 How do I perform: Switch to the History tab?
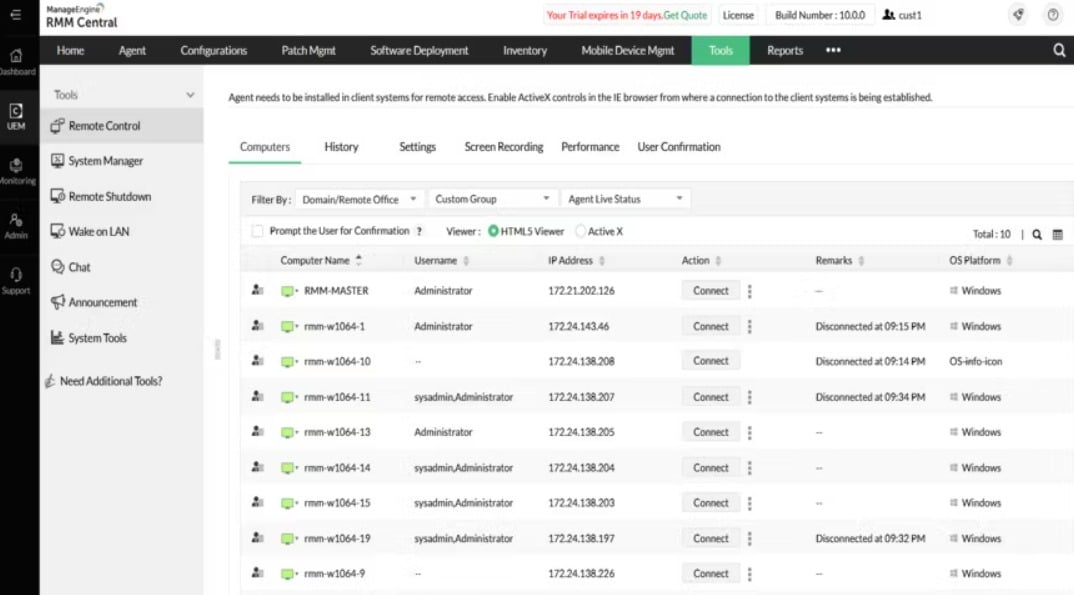pyautogui.click(x=341, y=147)
